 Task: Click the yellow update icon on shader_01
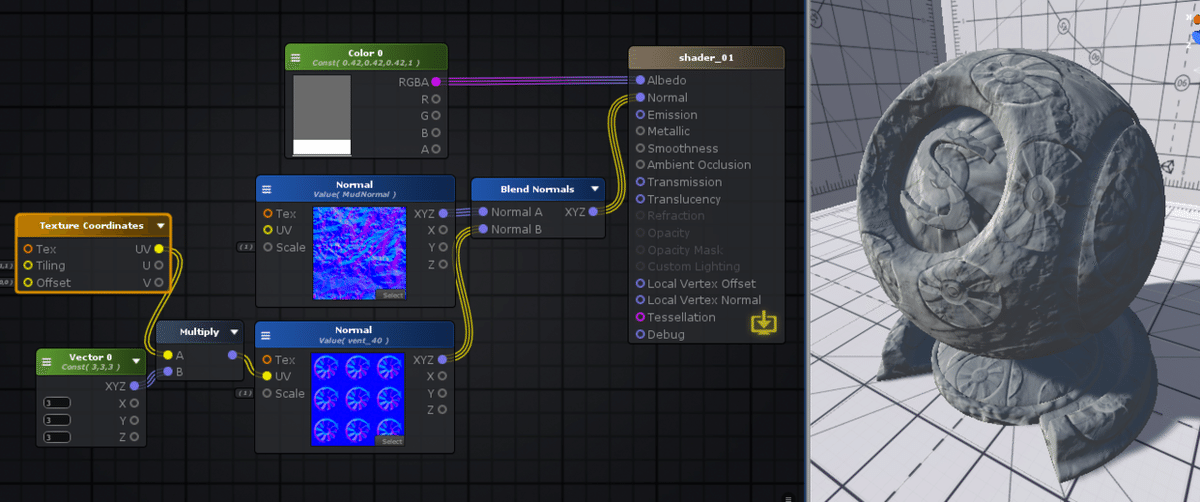(763, 322)
